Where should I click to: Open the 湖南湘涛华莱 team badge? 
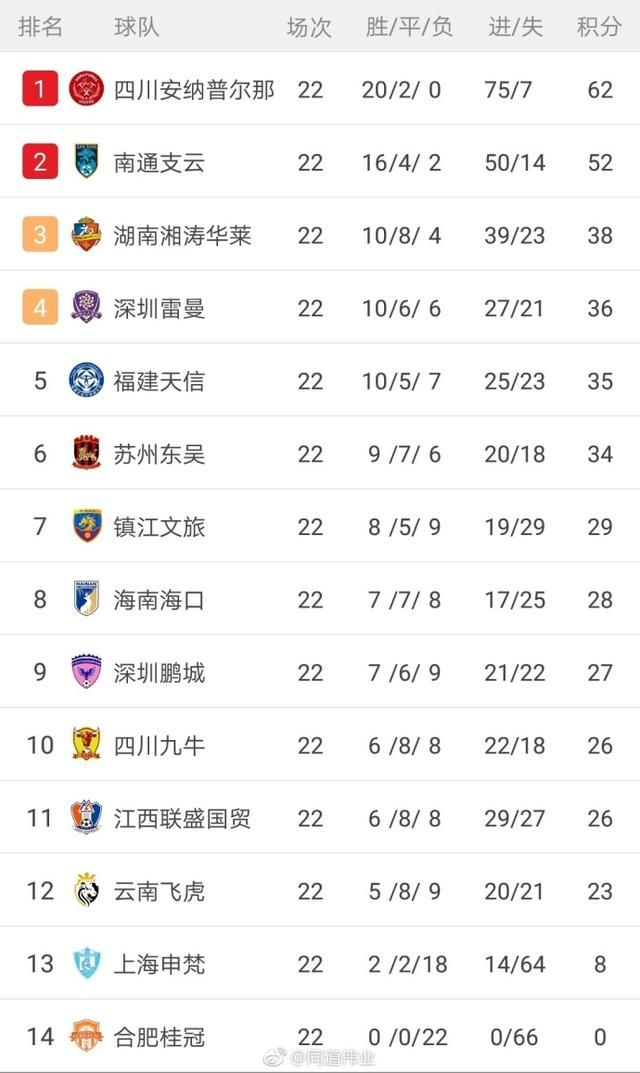87,235
